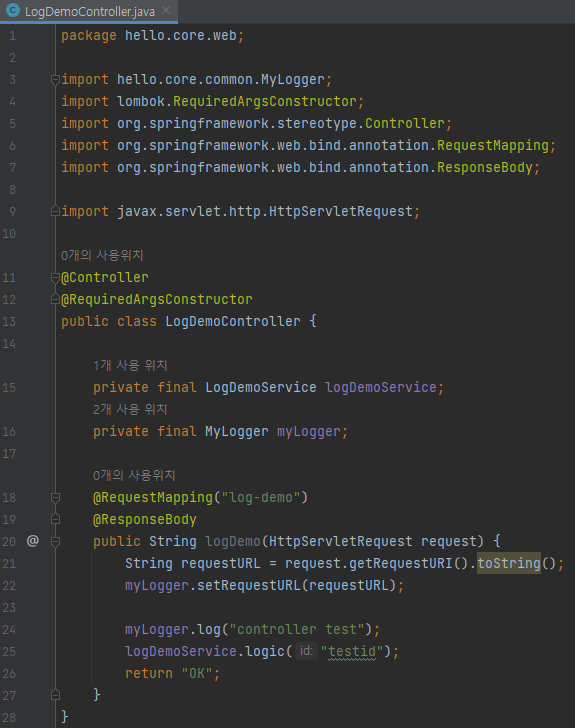The height and width of the screenshot is (728, 575).
Task: Click the return "OK" statement
Action: (x=172, y=674)
